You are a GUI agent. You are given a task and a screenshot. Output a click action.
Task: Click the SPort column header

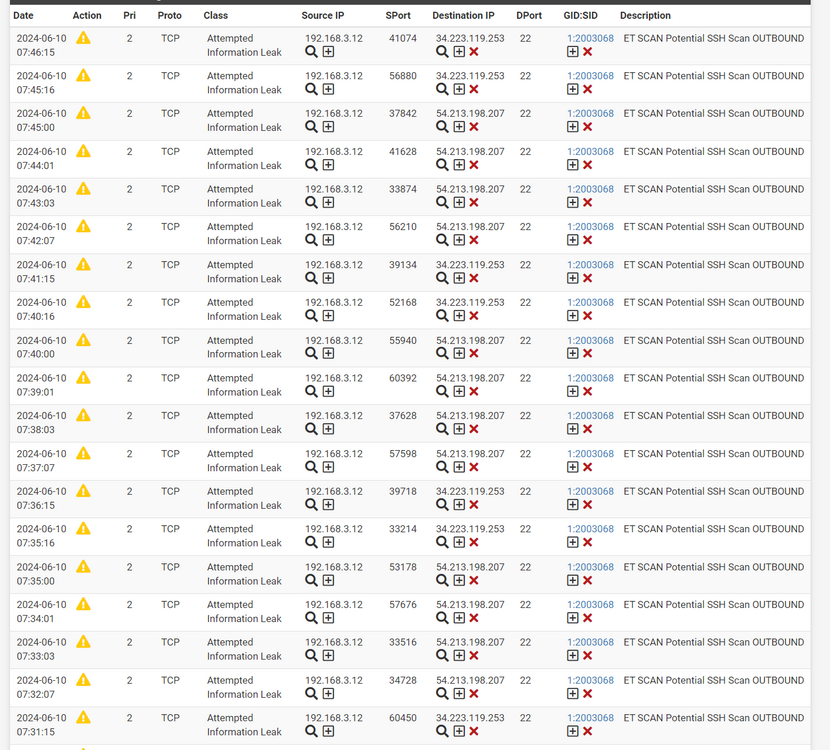click(398, 15)
